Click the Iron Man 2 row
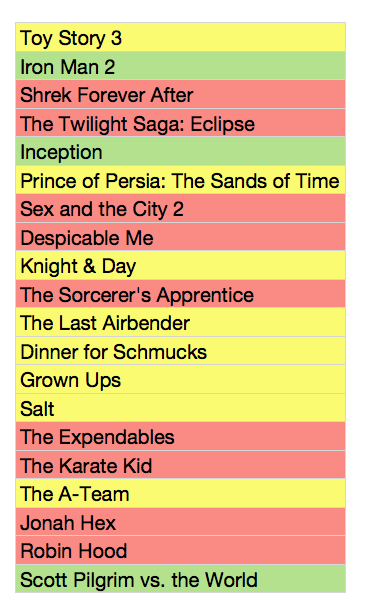378x612 pixels. coord(180,66)
